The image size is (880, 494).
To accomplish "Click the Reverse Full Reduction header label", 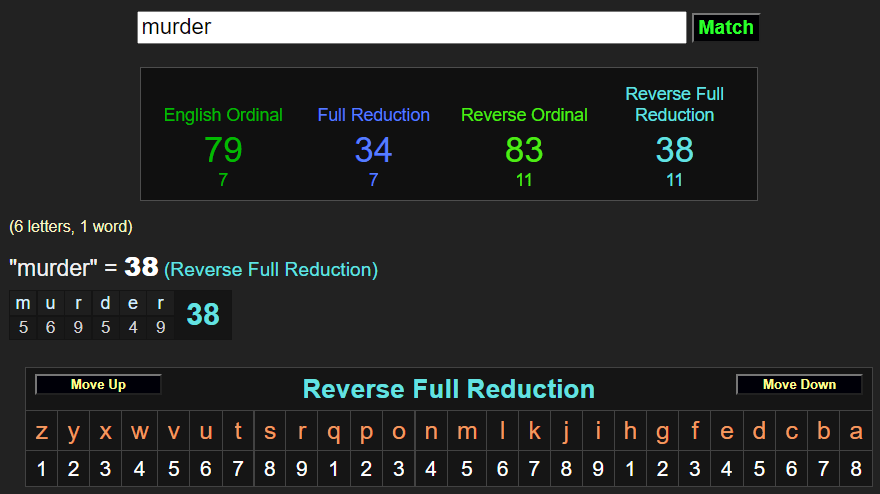I will (x=674, y=104).
